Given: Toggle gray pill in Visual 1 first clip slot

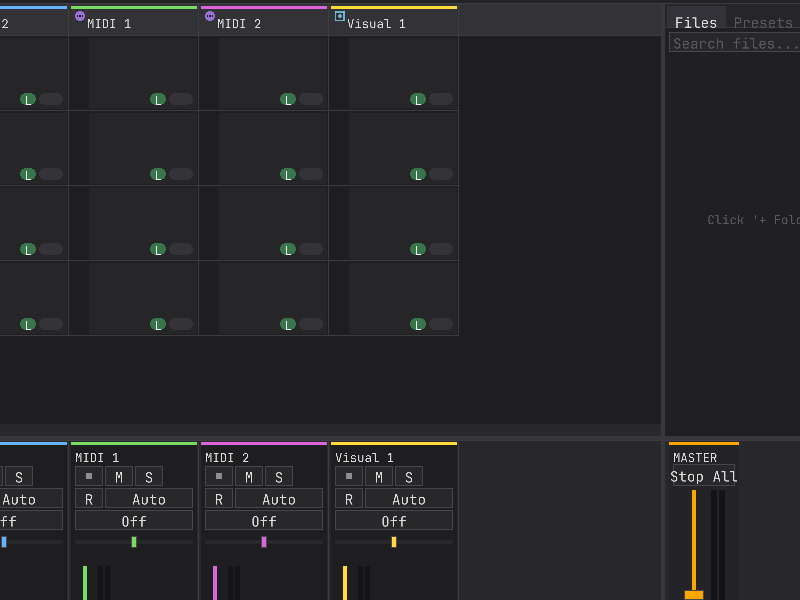Looking at the screenshot, I should click(x=441, y=99).
